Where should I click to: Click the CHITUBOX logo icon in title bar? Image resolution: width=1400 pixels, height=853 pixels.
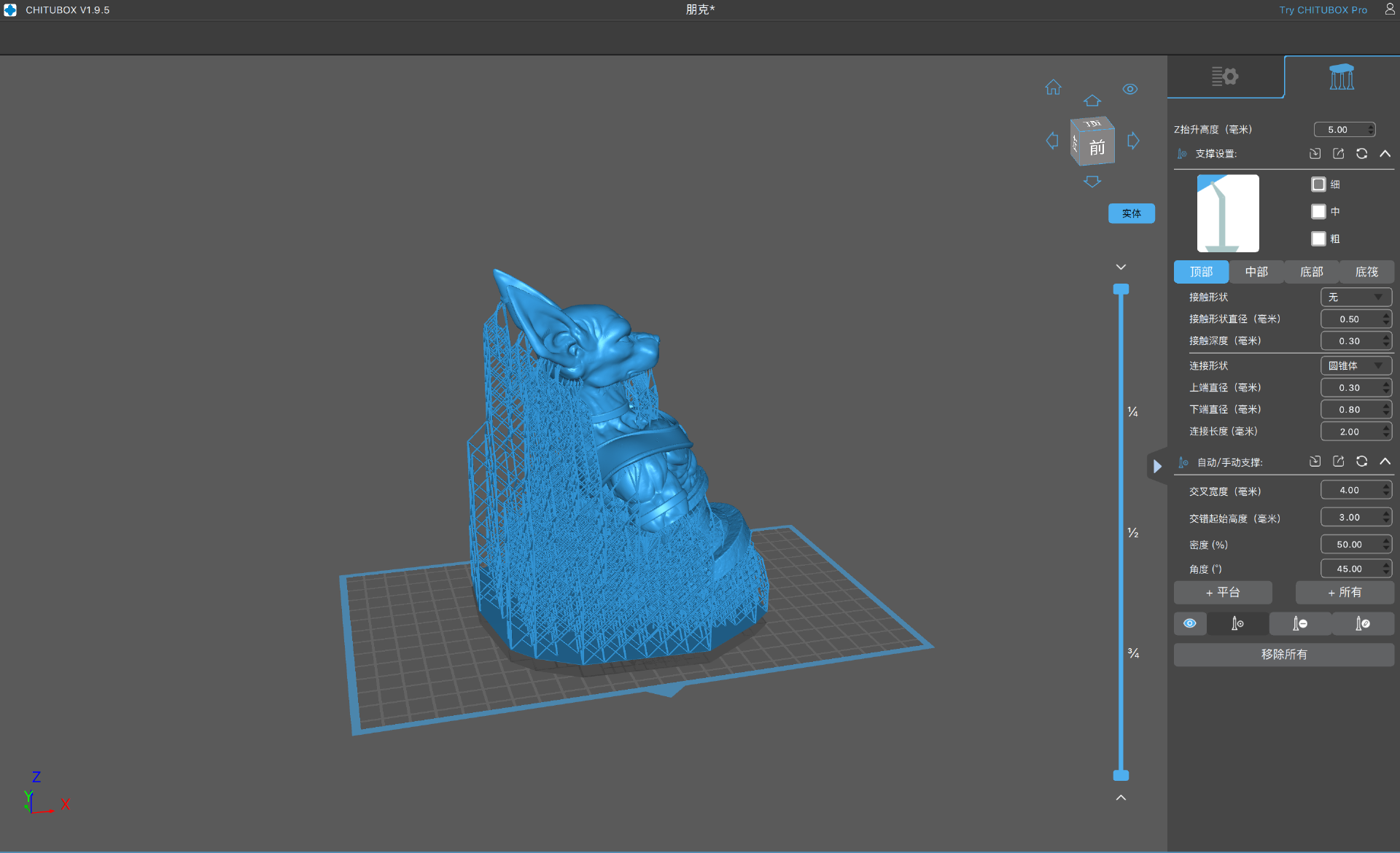coord(10,10)
